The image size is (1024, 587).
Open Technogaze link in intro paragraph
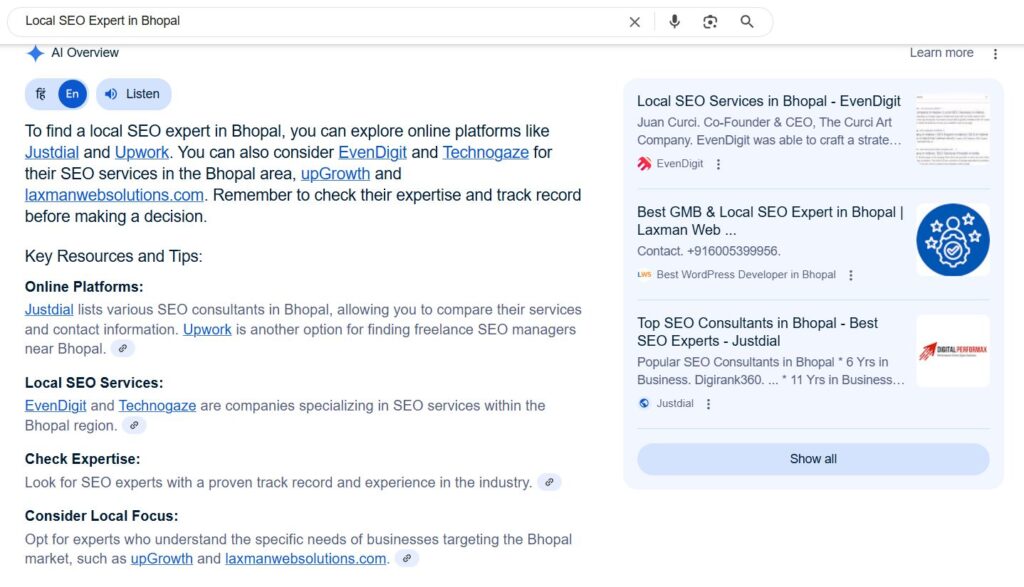(x=485, y=152)
